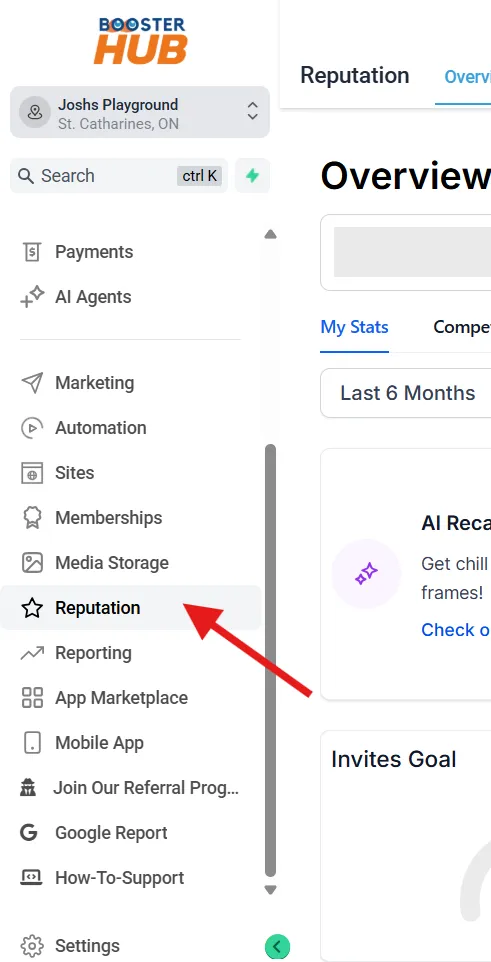Click the Google G icon

click(x=29, y=833)
